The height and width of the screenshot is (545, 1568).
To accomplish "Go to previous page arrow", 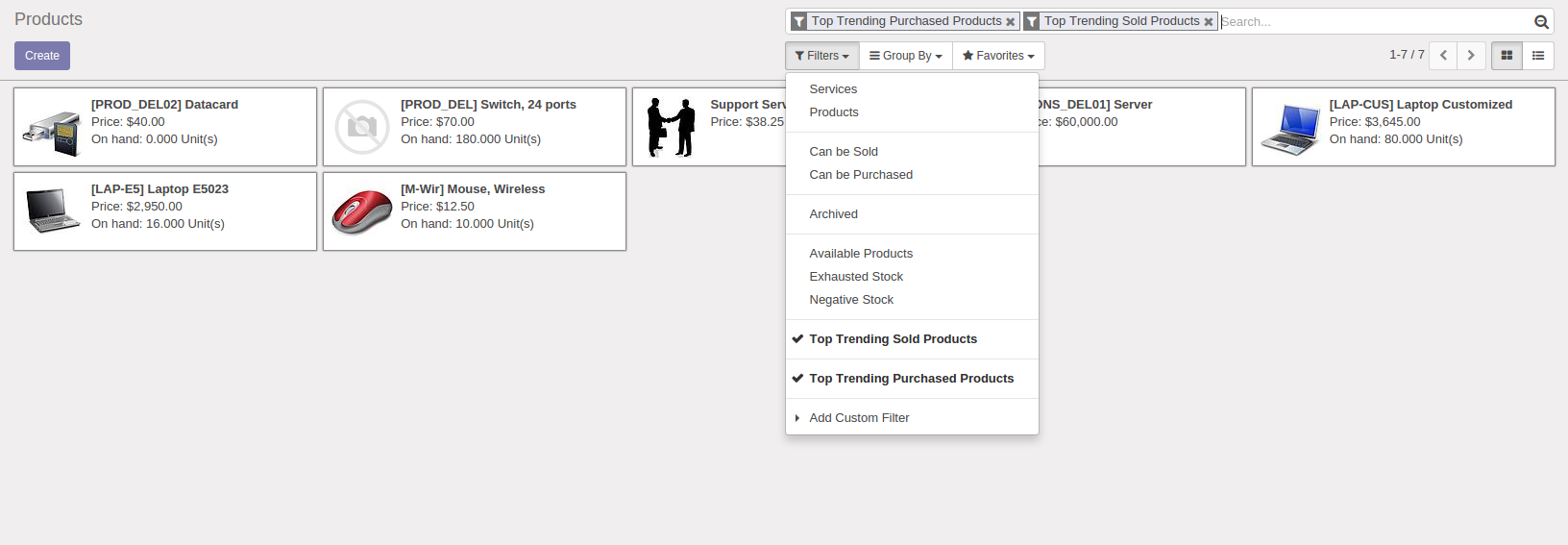I will (1443, 56).
